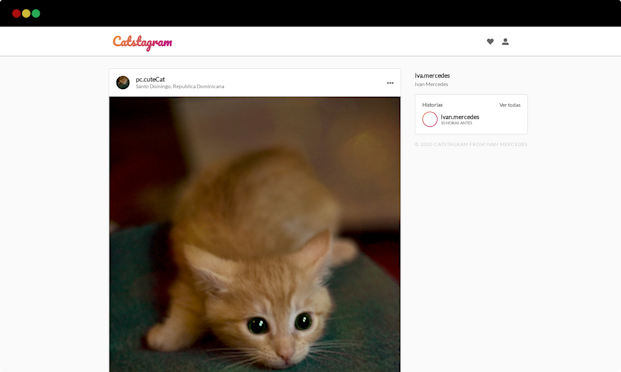This screenshot has width=621, height=372.
Task: Open the iva.mercedes sidebar username
Action: pyautogui.click(x=432, y=75)
